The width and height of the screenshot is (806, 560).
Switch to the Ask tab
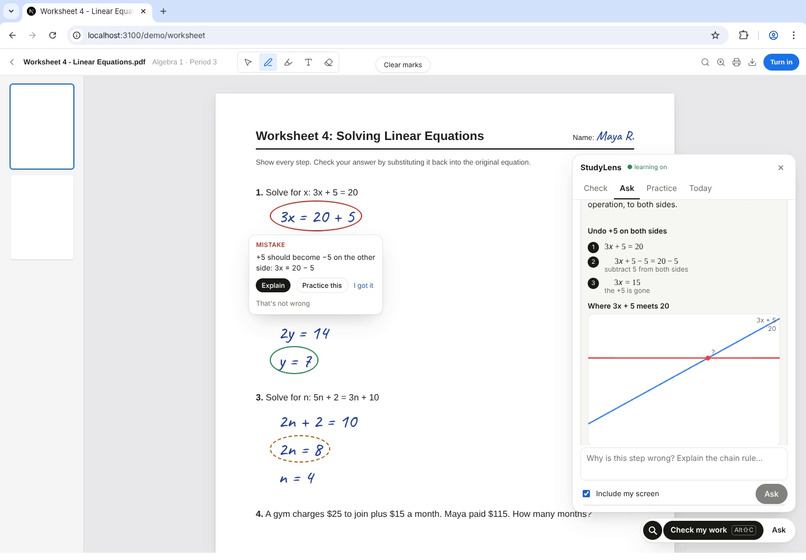[627, 188]
